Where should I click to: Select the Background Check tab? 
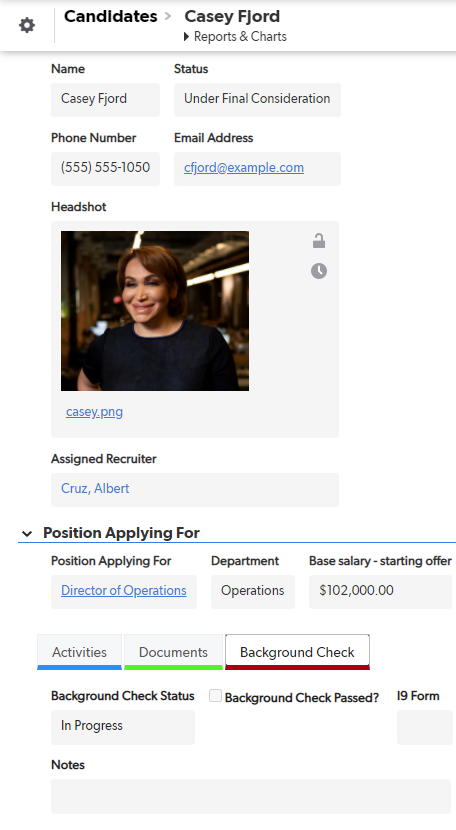click(x=297, y=652)
